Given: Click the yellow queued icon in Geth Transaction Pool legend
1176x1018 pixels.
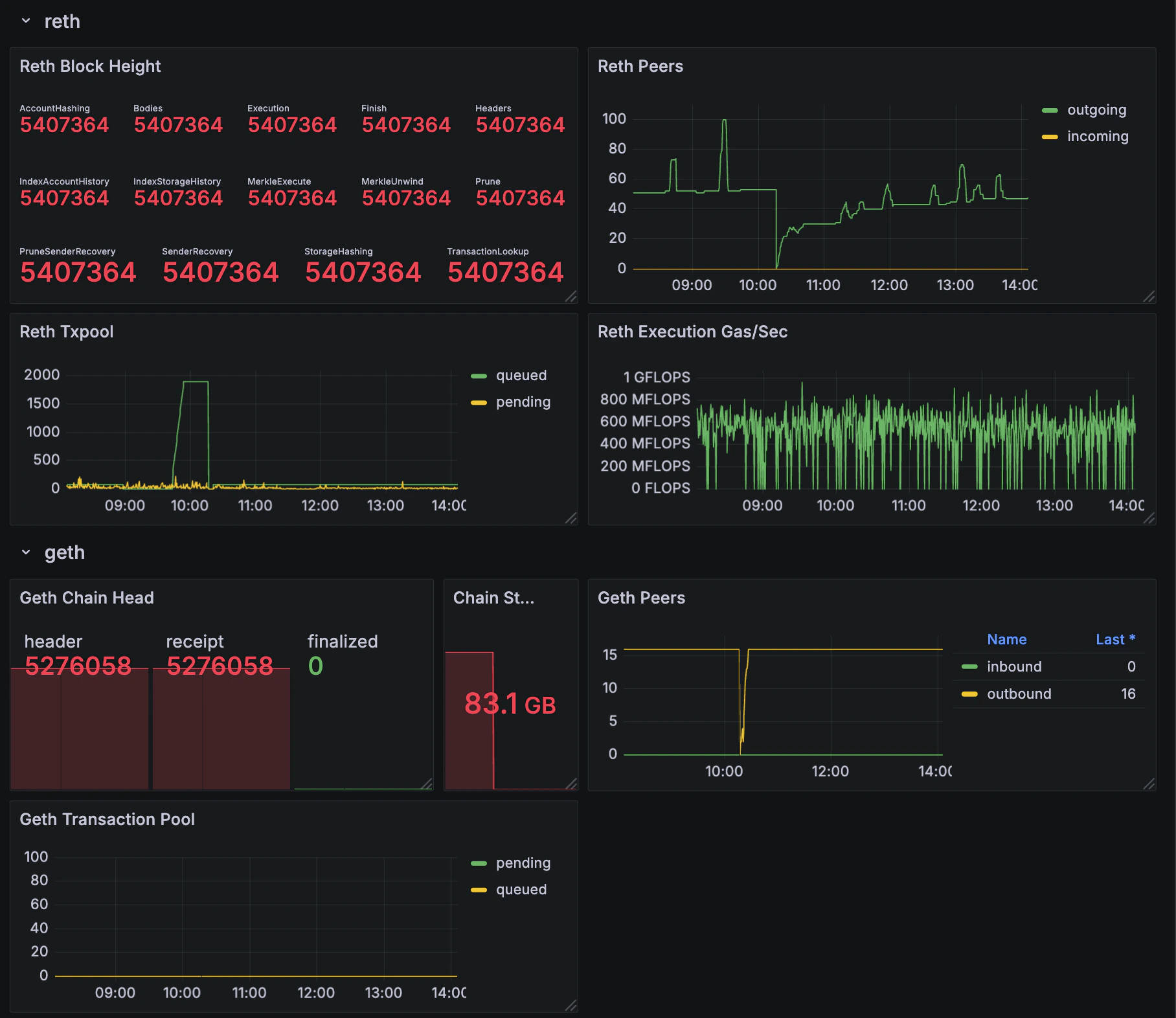Looking at the screenshot, I should click(x=479, y=889).
